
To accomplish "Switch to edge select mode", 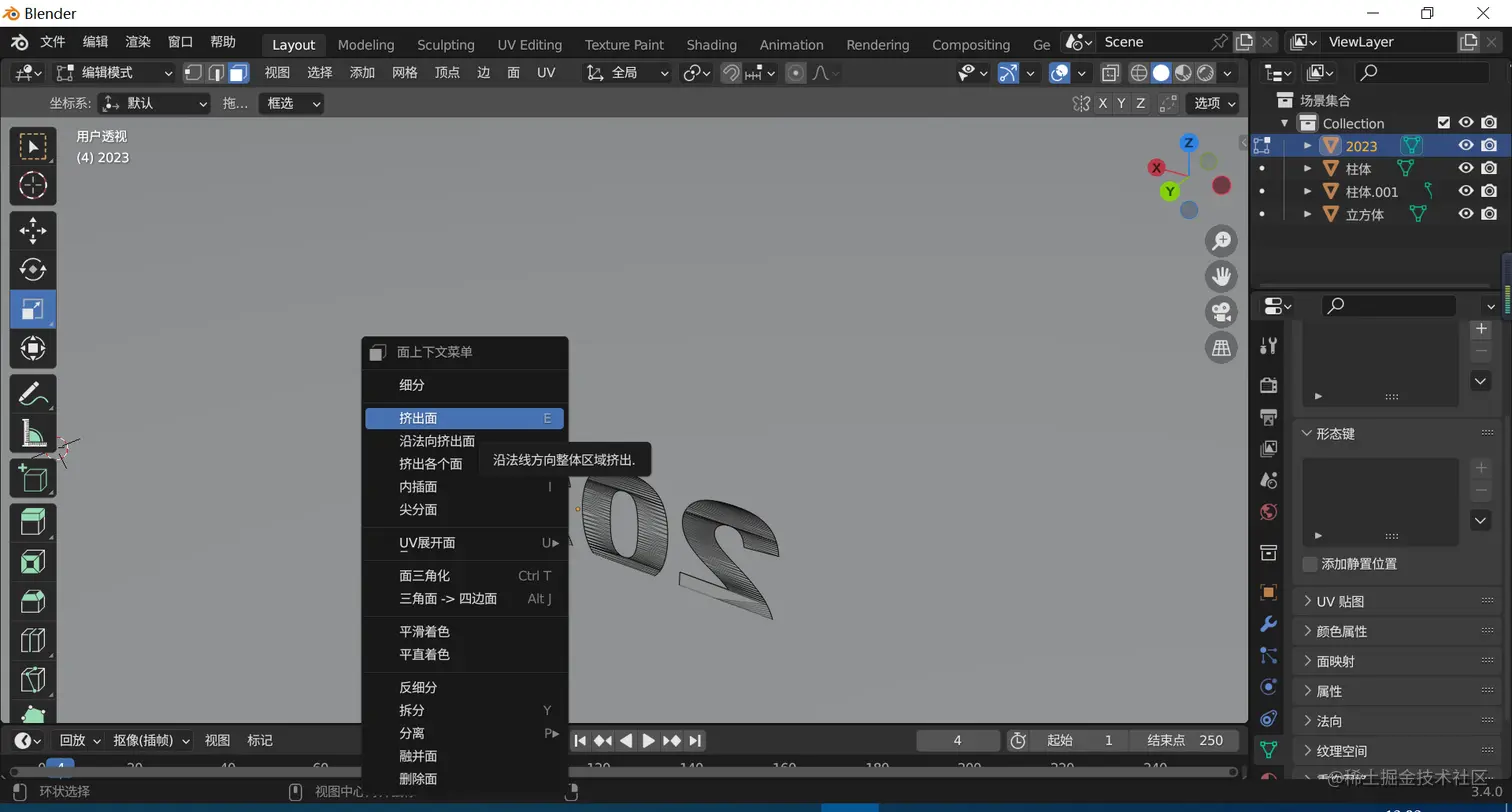I will pos(216,73).
